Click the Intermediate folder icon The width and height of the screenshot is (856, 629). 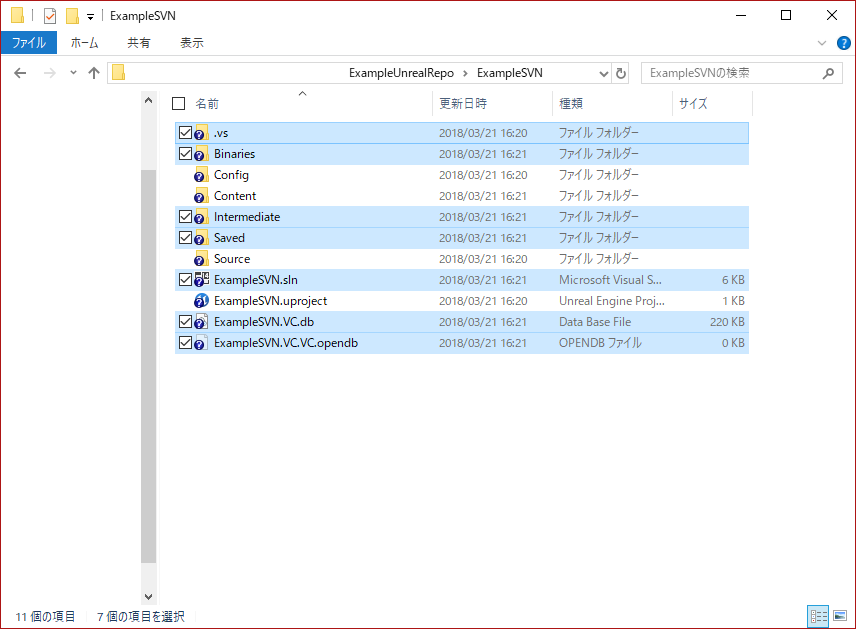[x=201, y=217]
